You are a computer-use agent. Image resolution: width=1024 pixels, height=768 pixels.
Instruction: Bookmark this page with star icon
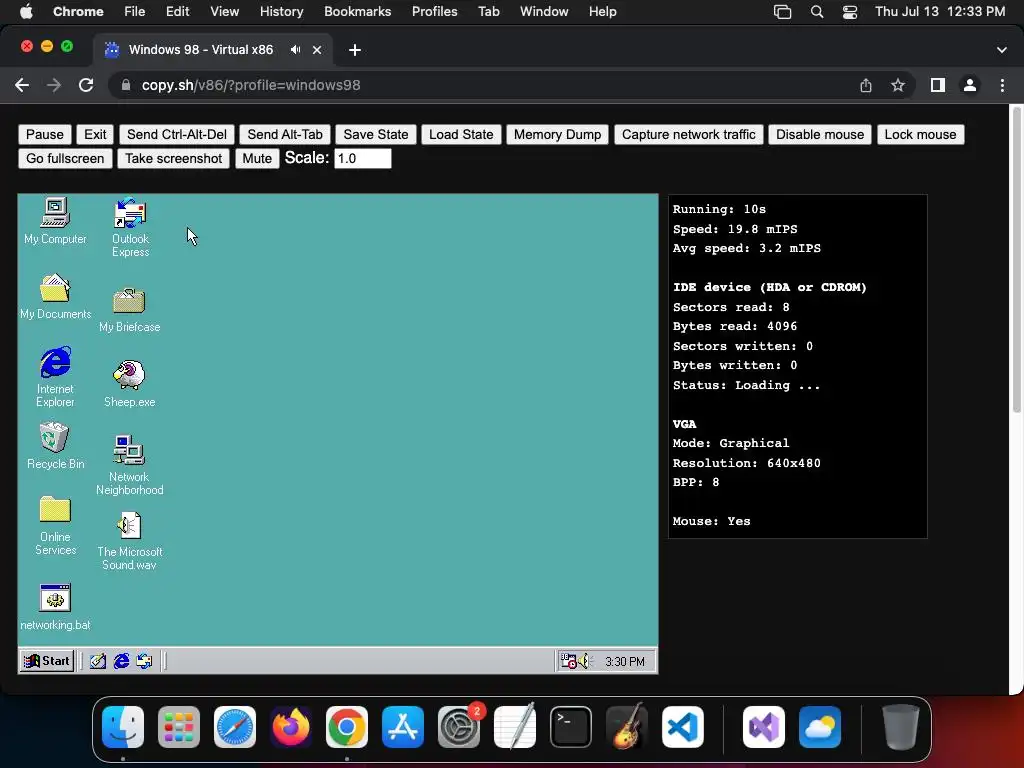pos(898,86)
